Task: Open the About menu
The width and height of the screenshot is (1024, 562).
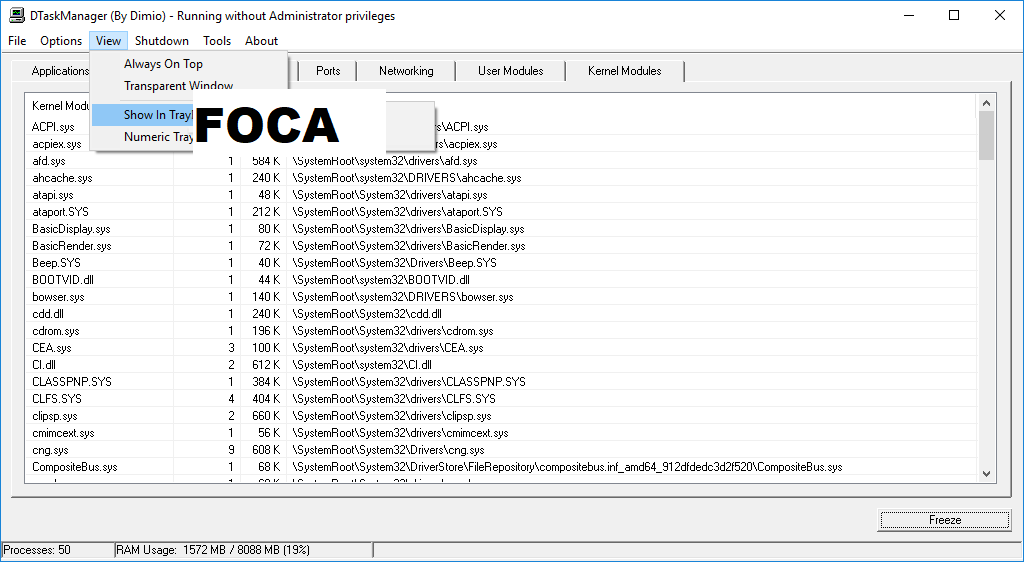Action: point(261,40)
